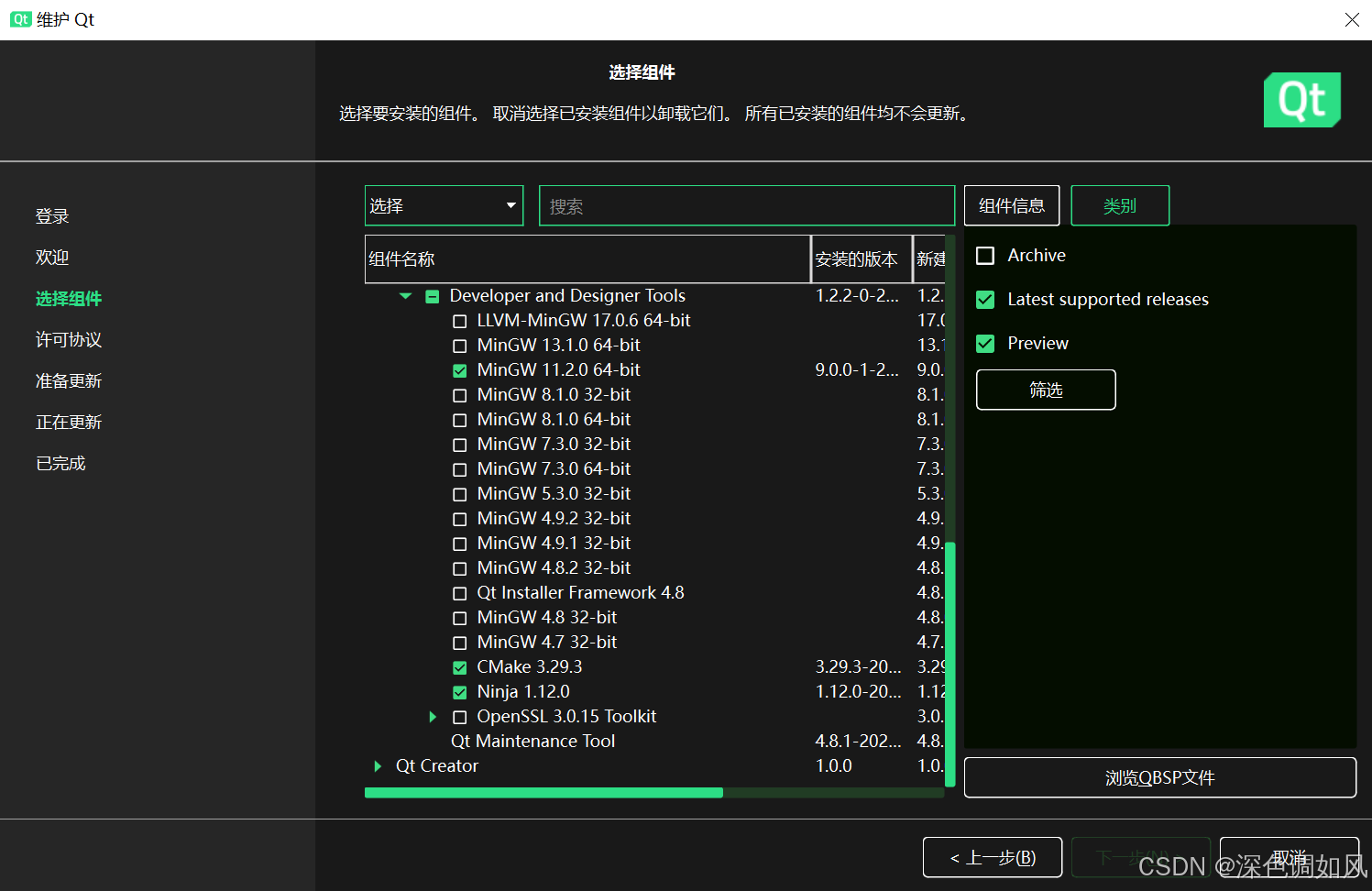Click the 搜索 search input field
1372x891 pixels.
747,205
